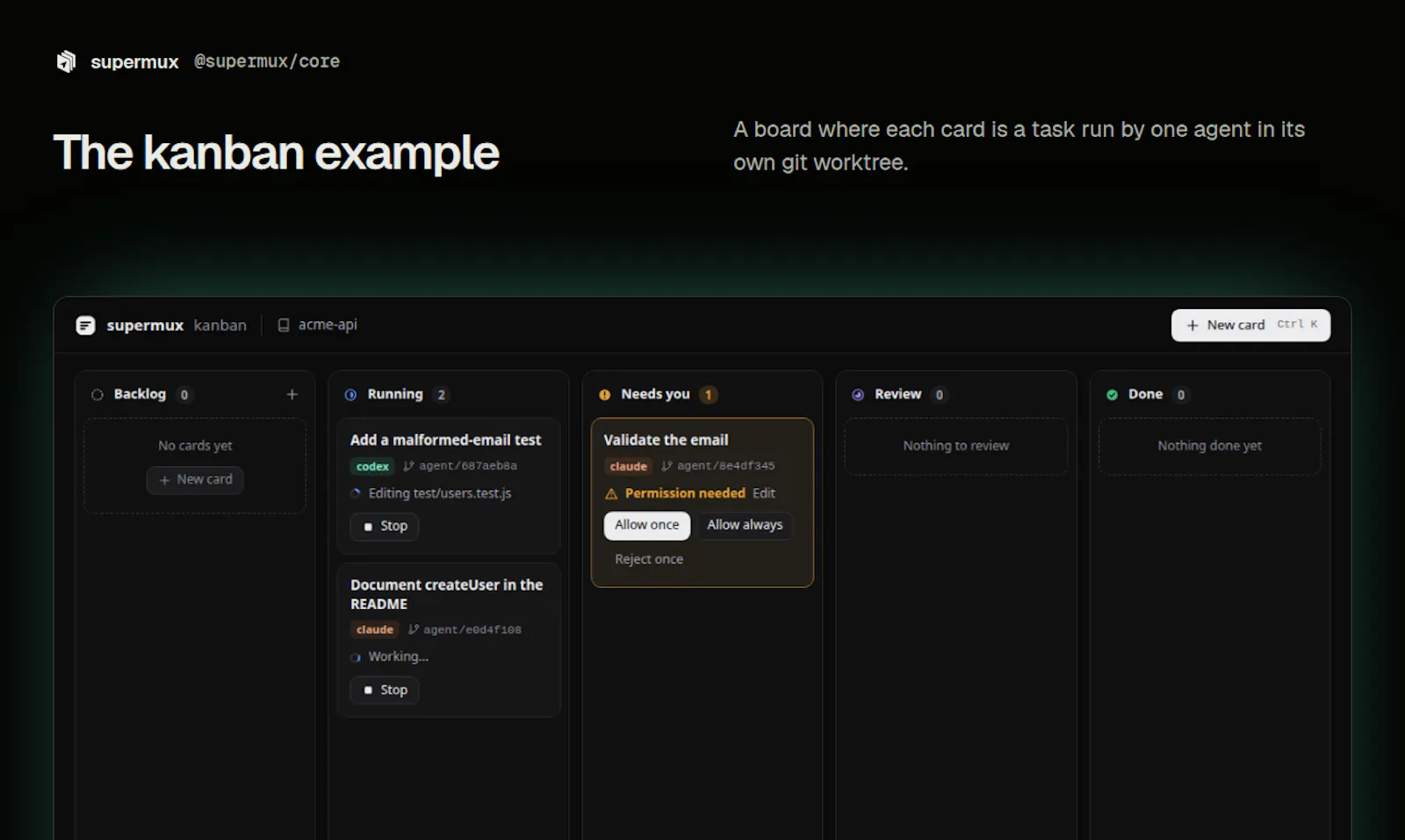Click the agent/687aeb8a branch name
This screenshot has height=840, width=1405.
click(x=468, y=466)
